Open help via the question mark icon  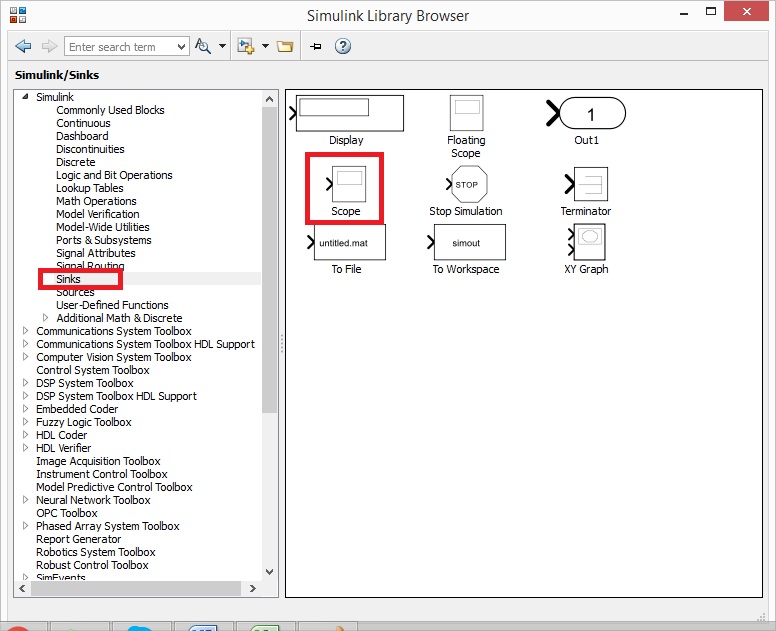click(342, 46)
